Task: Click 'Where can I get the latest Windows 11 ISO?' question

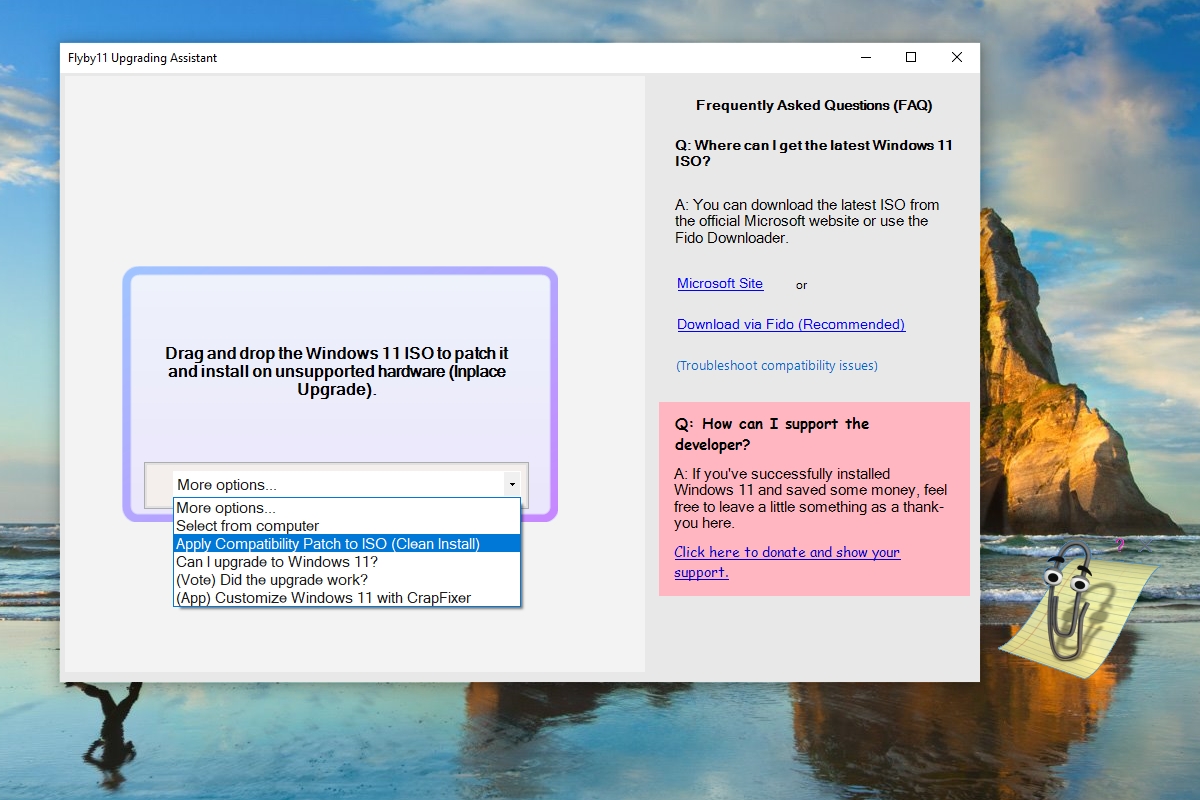Action: [814, 153]
